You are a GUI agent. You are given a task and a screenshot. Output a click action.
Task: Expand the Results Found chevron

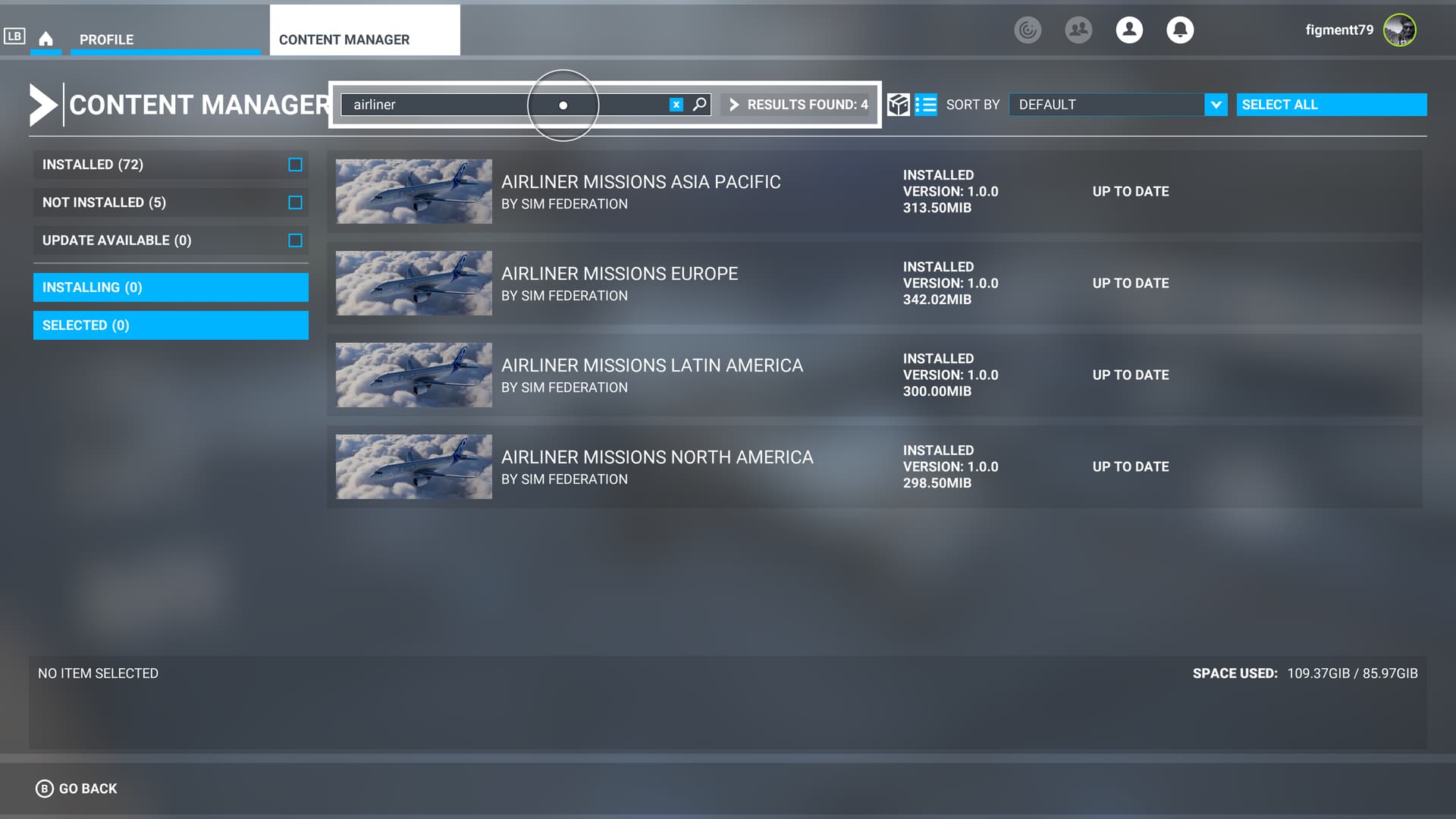pos(734,105)
